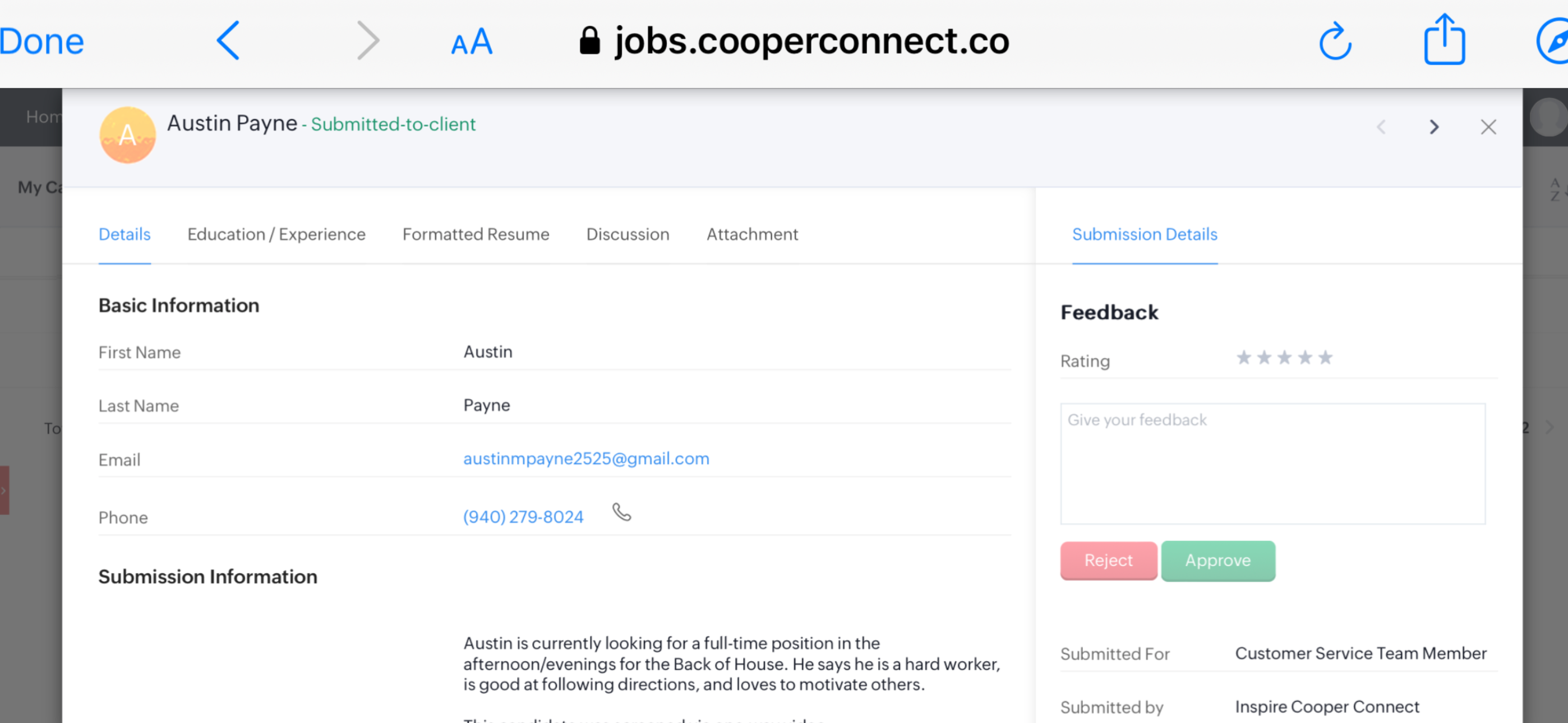Image resolution: width=1568 pixels, height=723 pixels.
Task: Select the Discussion tab
Action: 628,234
